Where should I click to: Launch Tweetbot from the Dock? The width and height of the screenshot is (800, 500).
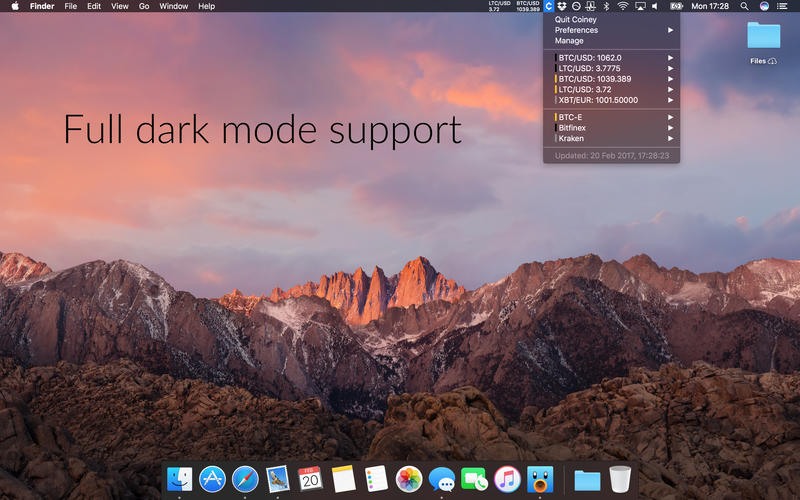[540, 479]
